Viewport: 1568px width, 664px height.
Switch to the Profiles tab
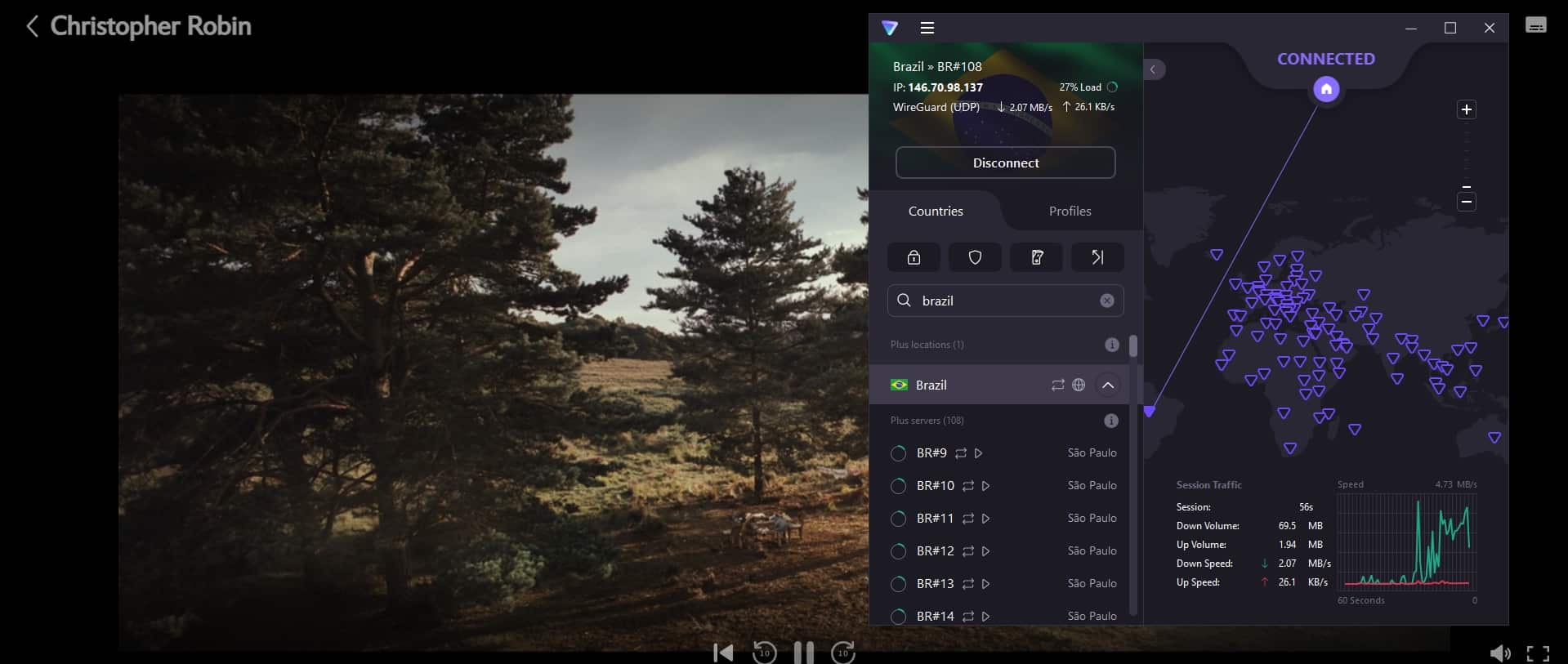[x=1070, y=211]
